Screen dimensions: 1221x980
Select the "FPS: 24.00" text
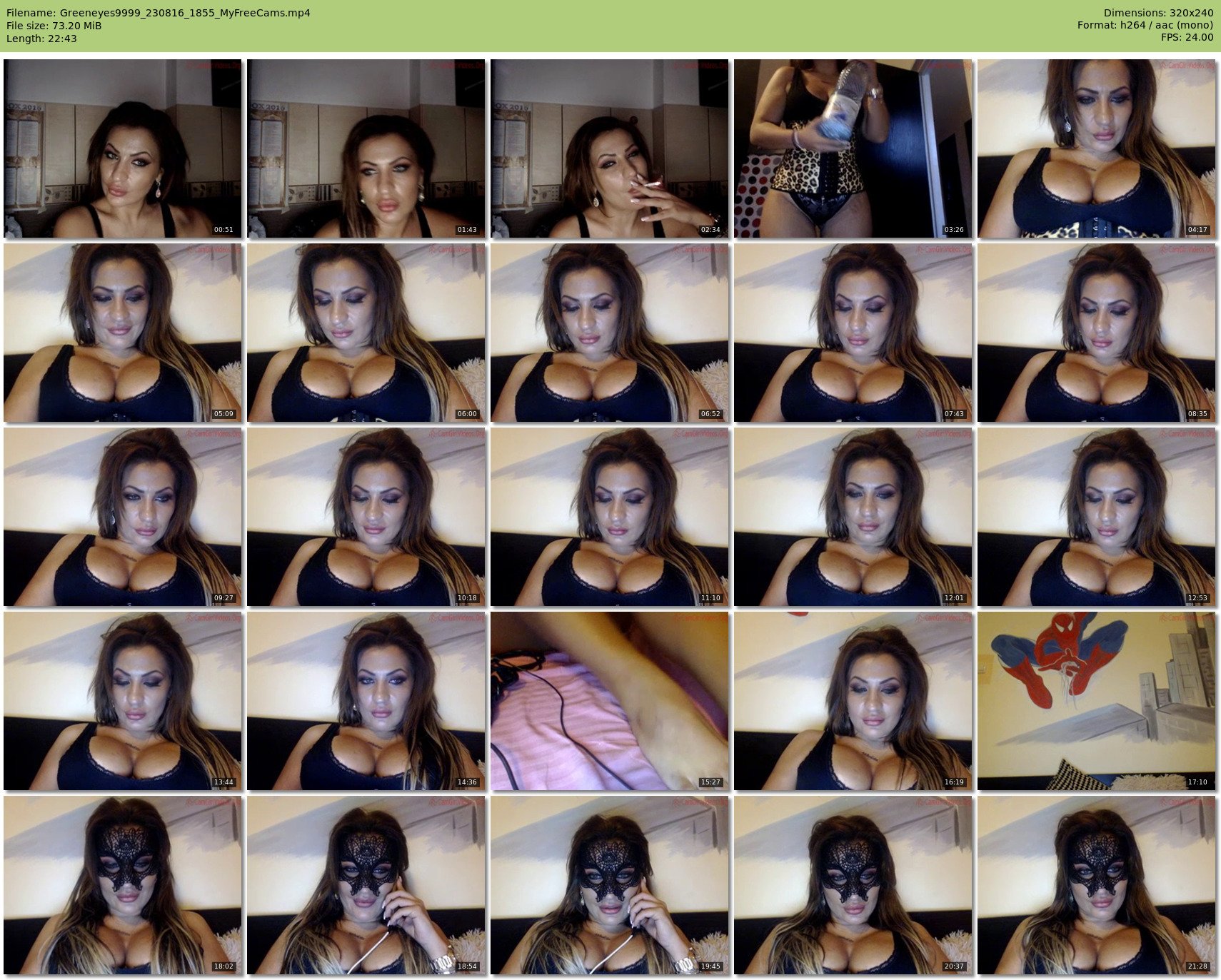point(1187,39)
